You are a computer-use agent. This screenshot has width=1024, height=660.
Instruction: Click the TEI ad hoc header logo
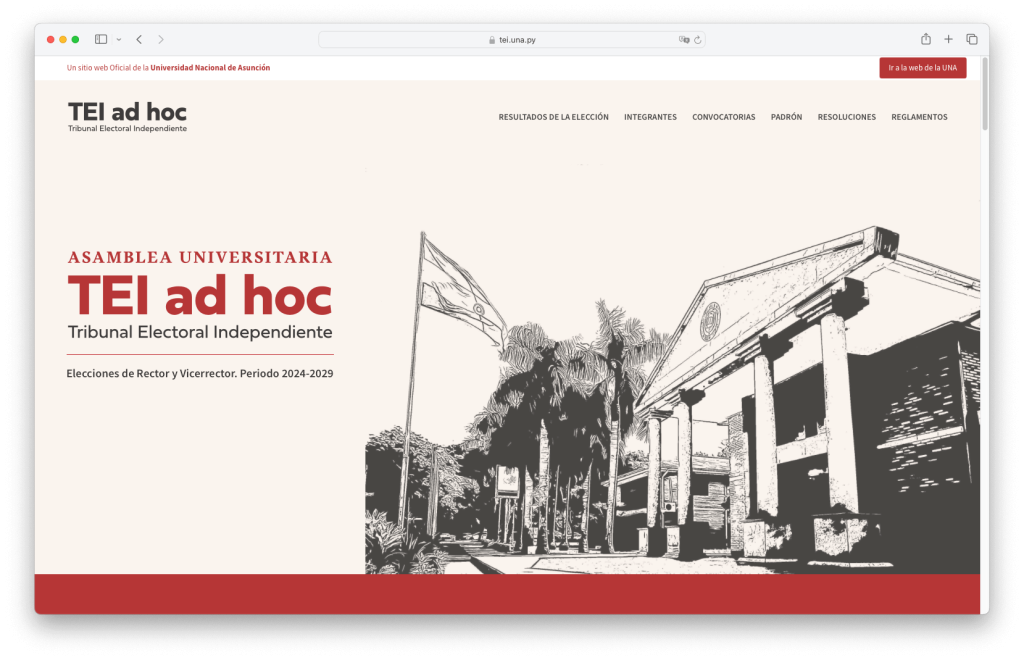127,116
